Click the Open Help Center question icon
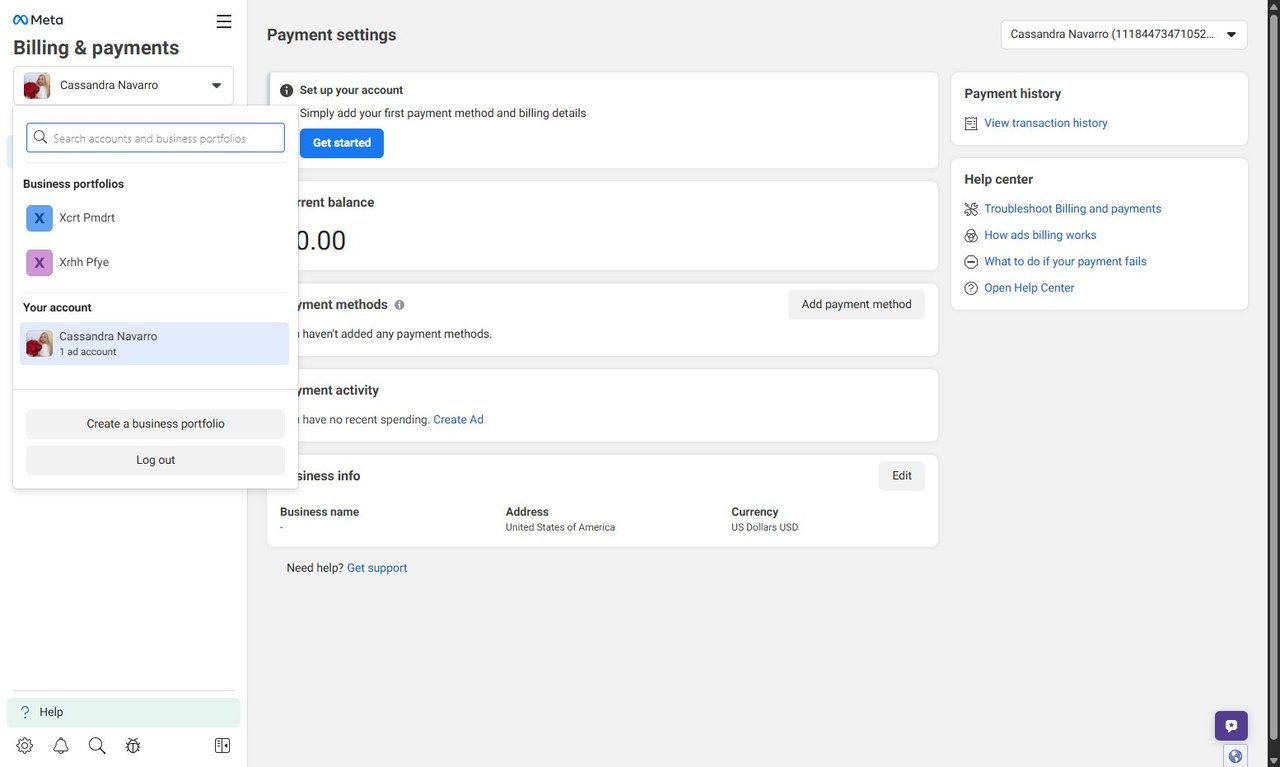Screen dimensions: 1280x767 click(x=971, y=288)
